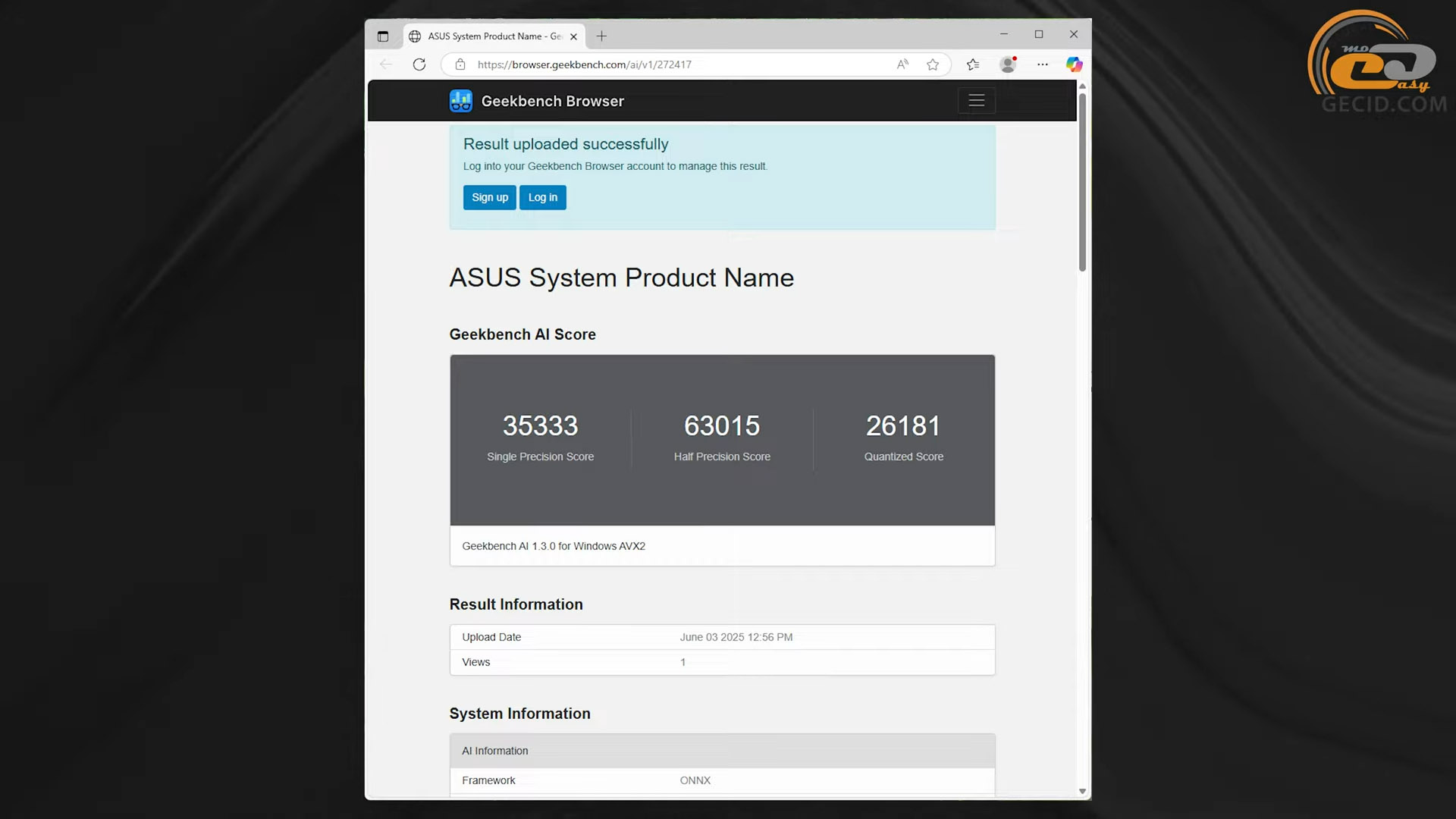The image size is (1456, 819).
Task: Open Settings and more menu
Action: (1043, 64)
